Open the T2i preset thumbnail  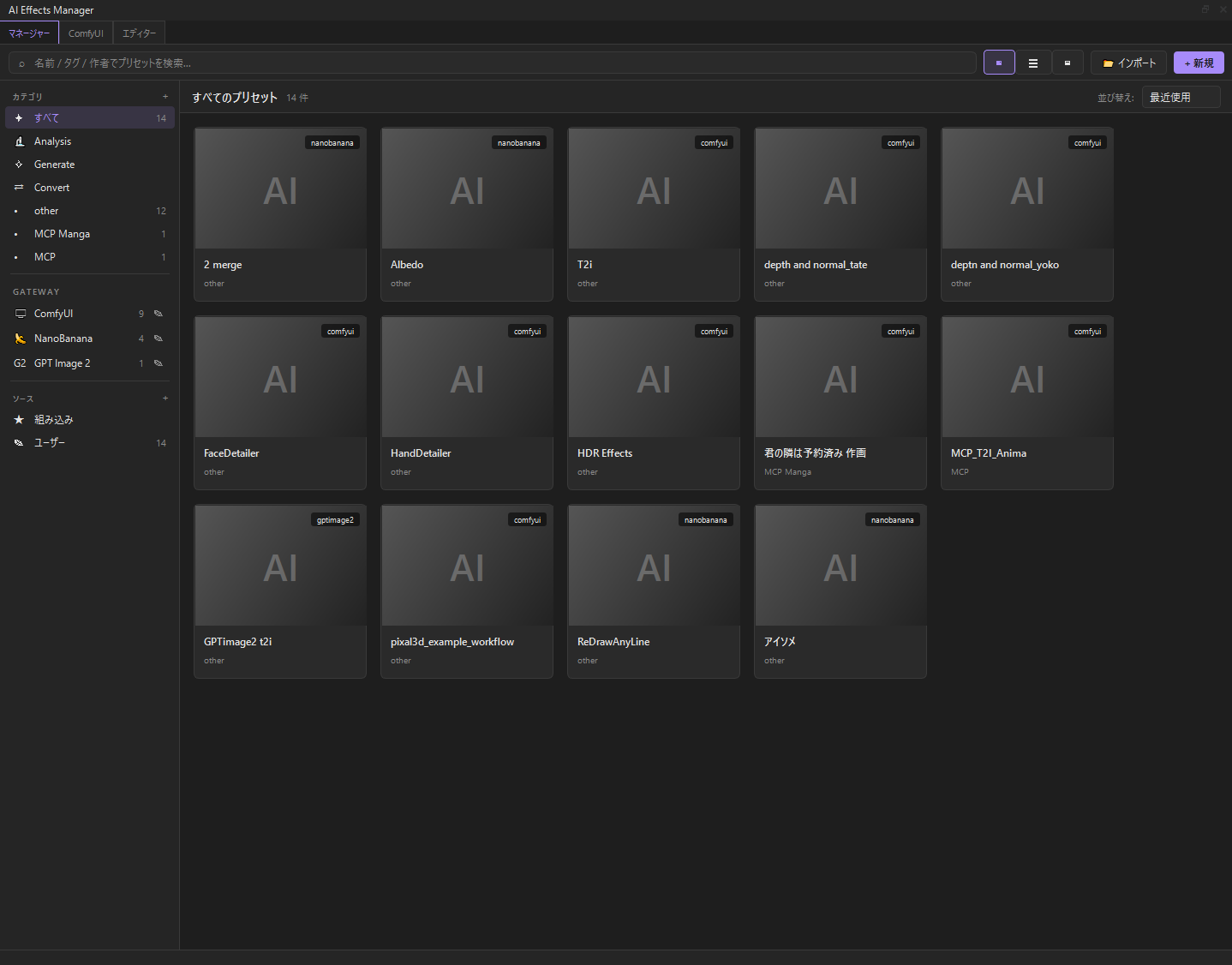(654, 189)
